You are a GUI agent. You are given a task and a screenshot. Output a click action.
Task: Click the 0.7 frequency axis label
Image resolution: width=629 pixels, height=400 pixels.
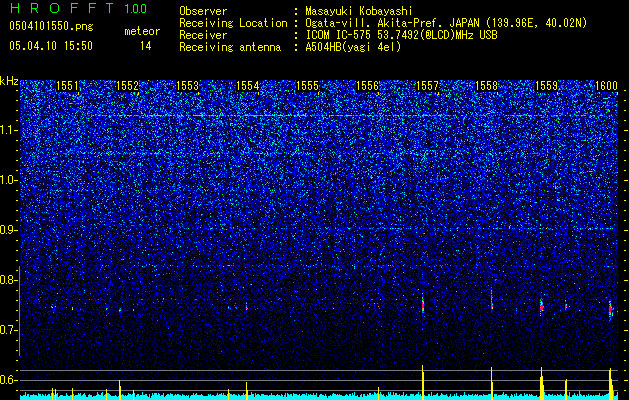click(8, 330)
